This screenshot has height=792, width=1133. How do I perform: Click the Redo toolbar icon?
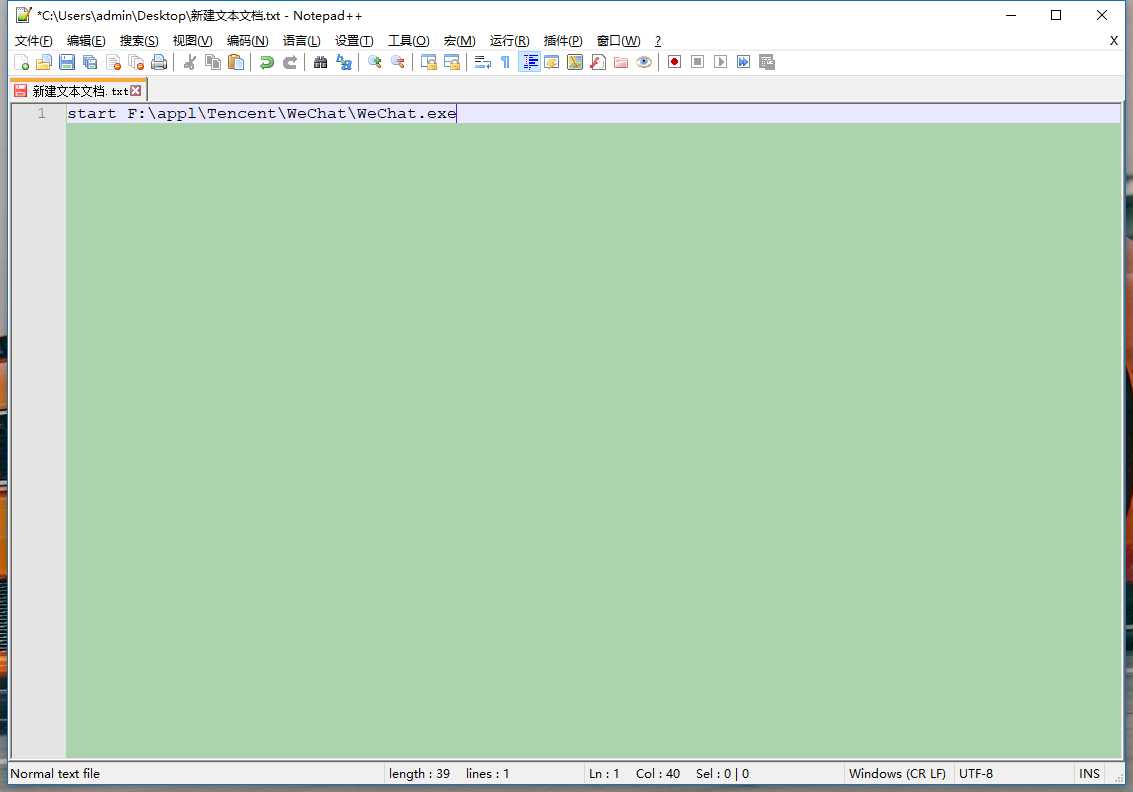pos(290,62)
